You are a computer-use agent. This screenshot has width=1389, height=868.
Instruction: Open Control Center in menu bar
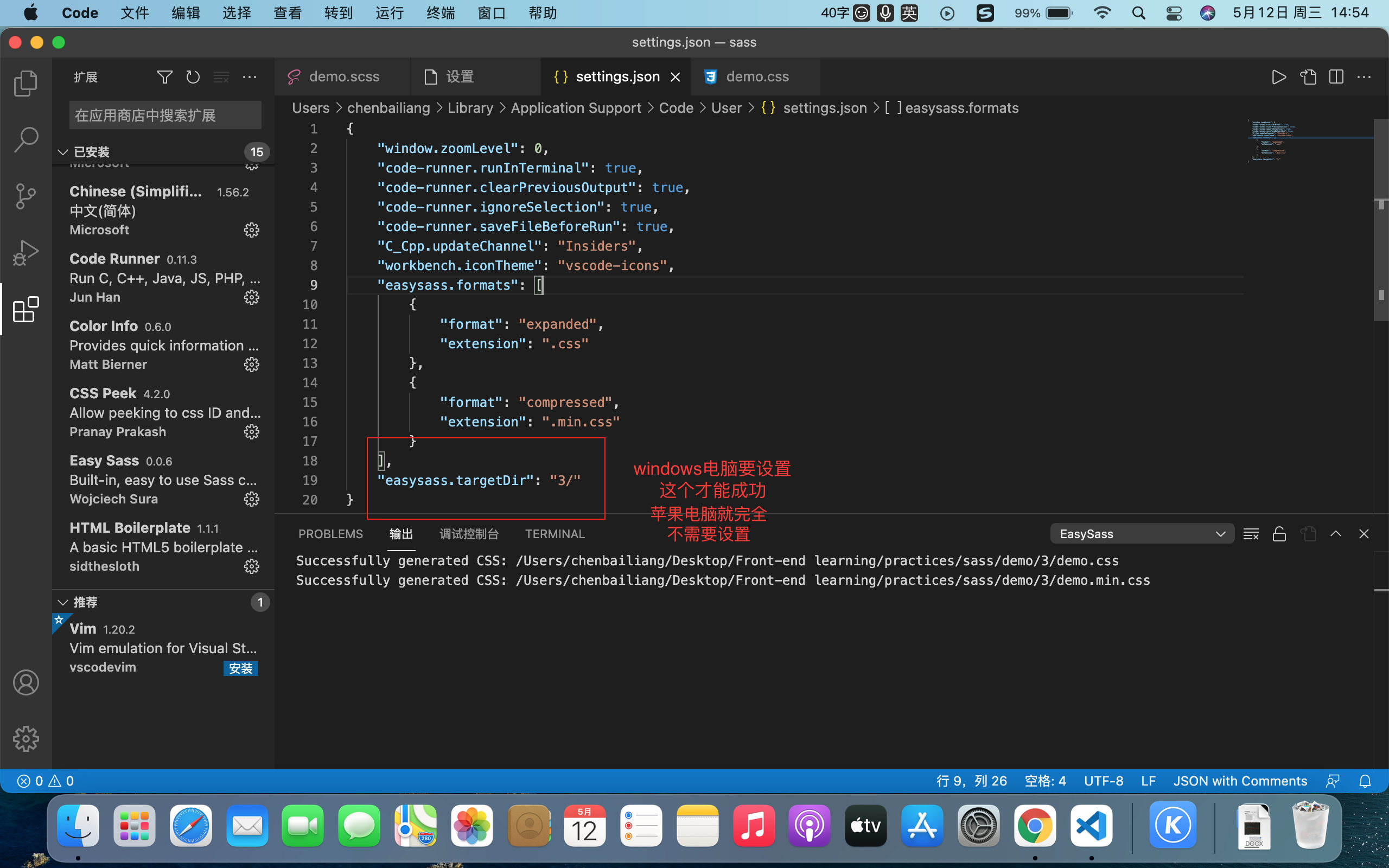1174,12
